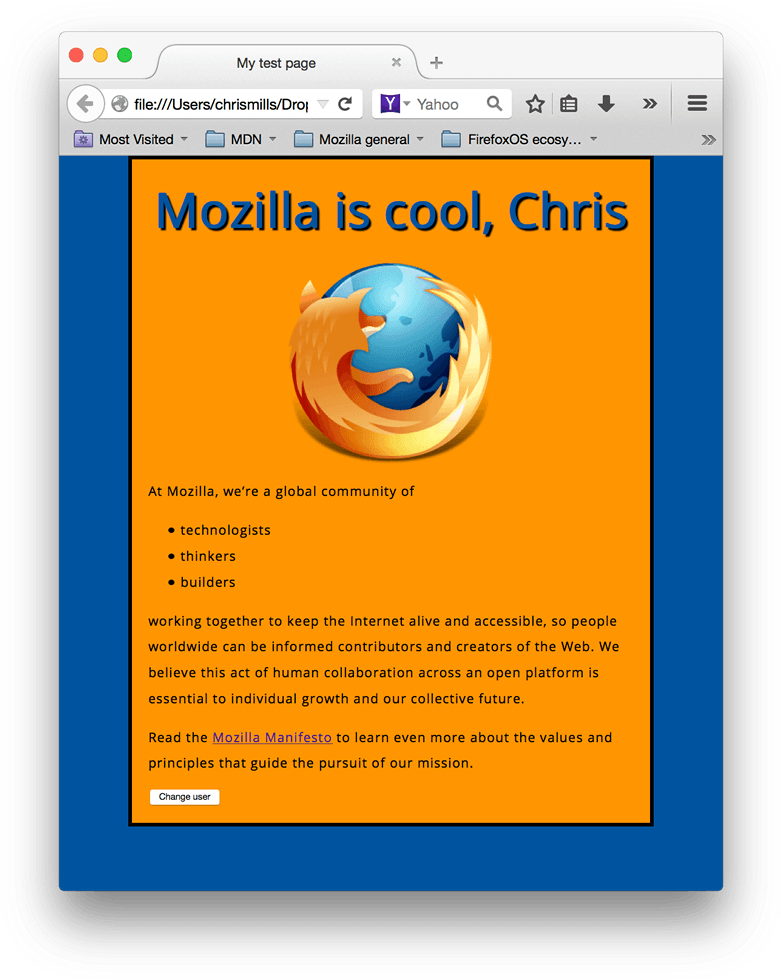Viewport: 781px width, 980px height.
Task: Expand the Most Visited dropdown arrow
Action: 184,139
